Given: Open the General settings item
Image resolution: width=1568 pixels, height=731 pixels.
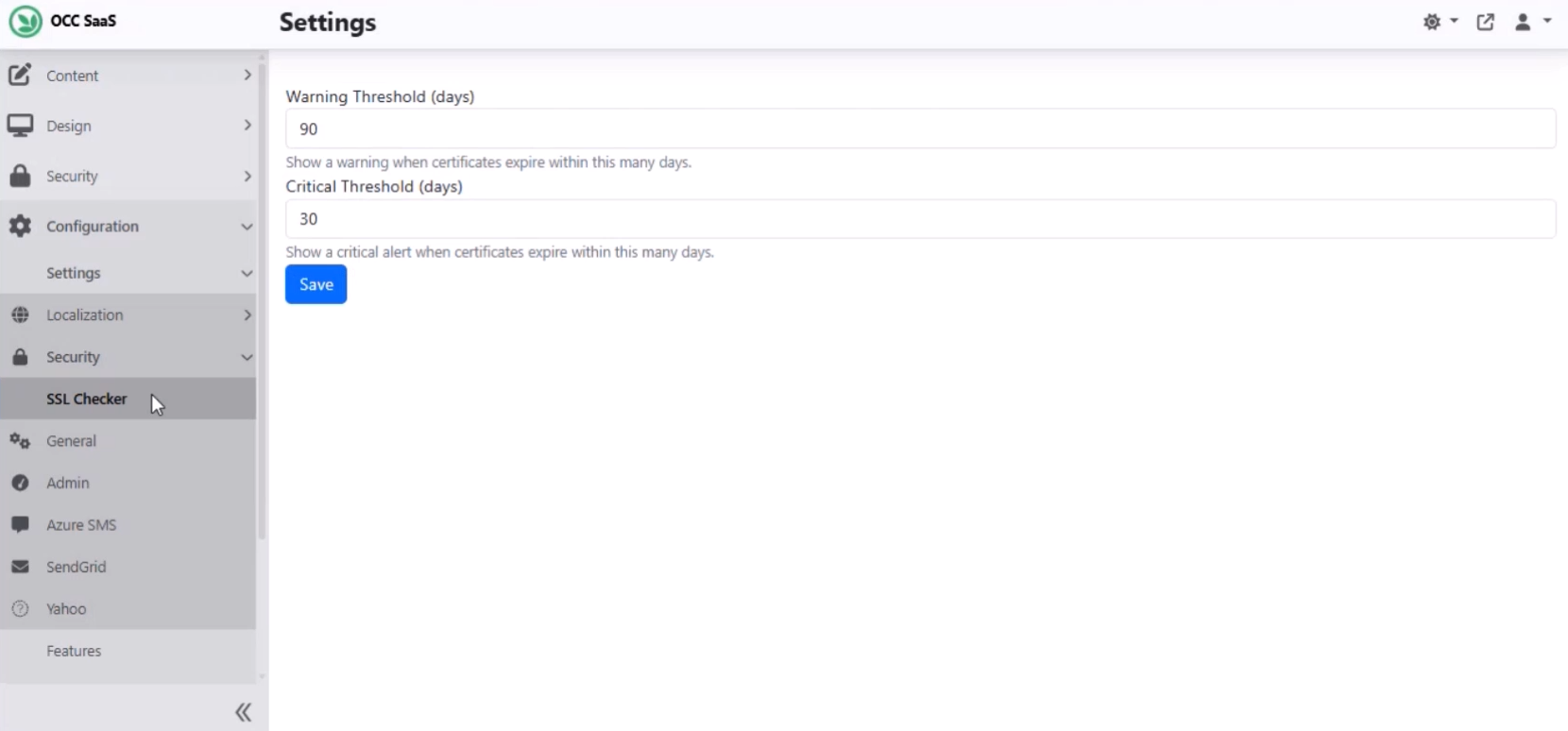Looking at the screenshot, I should tap(128, 441).
